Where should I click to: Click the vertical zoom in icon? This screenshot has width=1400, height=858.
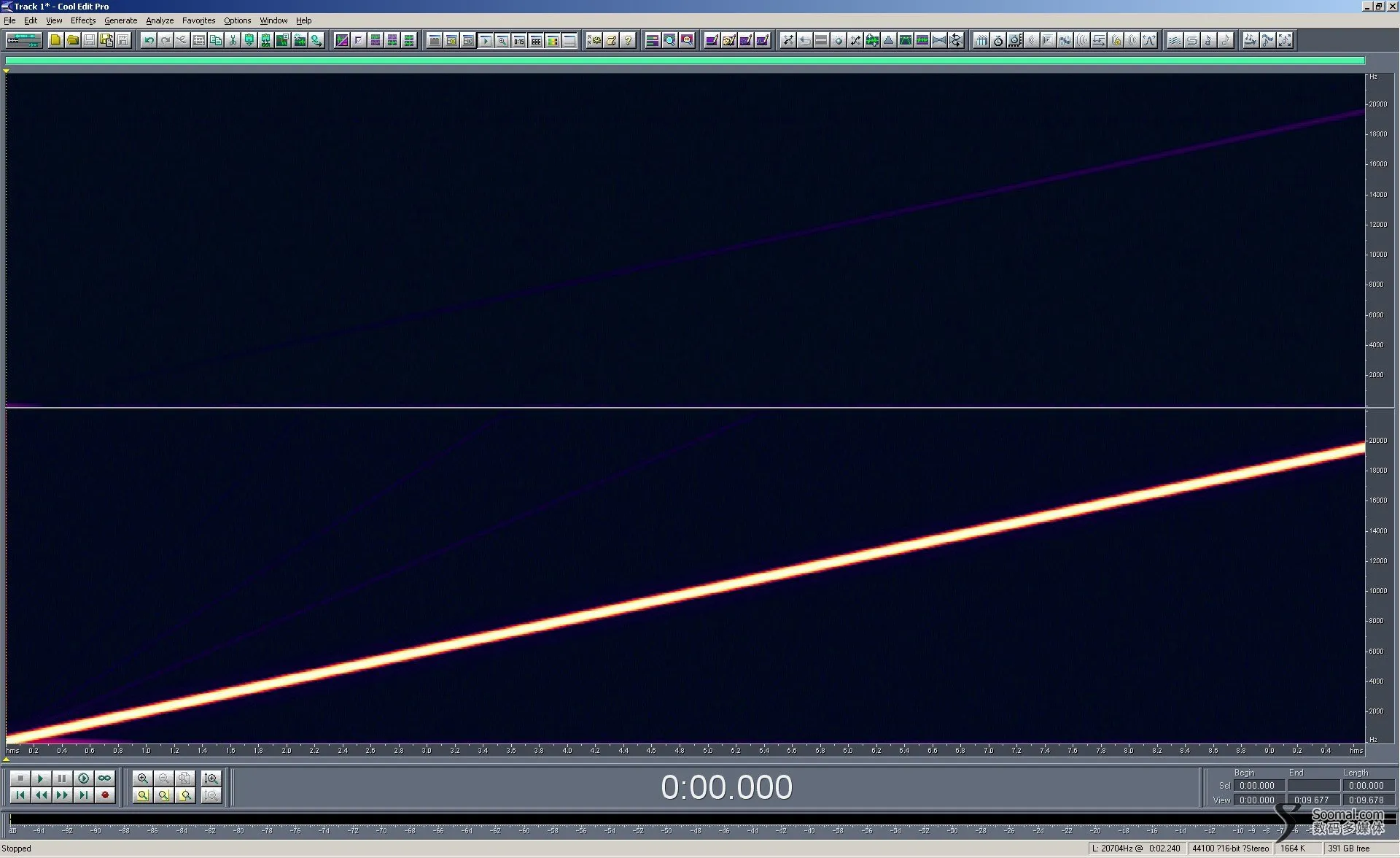point(211,778)
